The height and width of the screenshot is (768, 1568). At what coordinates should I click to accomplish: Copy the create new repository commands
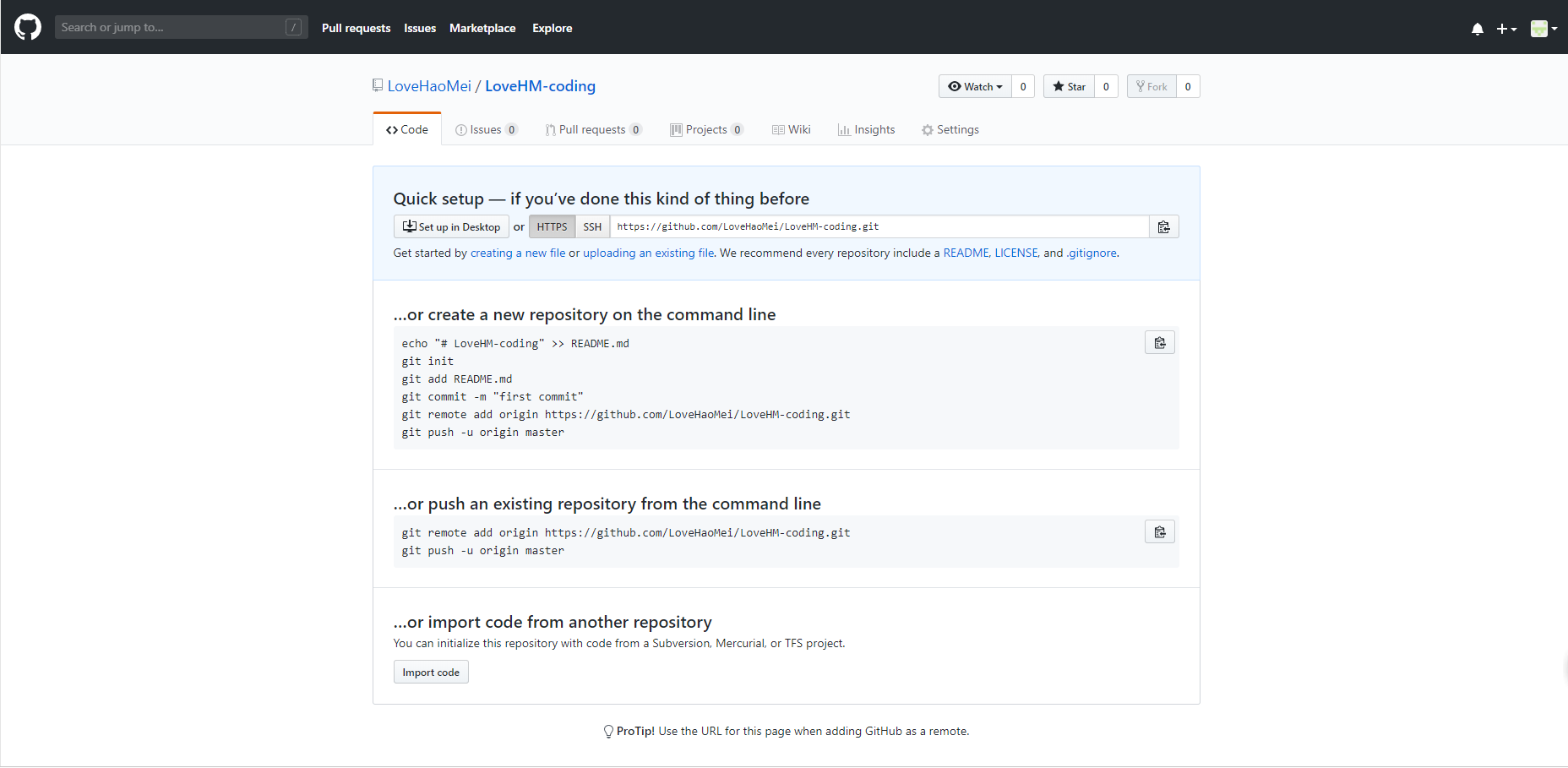click(x=1160, y=342)
